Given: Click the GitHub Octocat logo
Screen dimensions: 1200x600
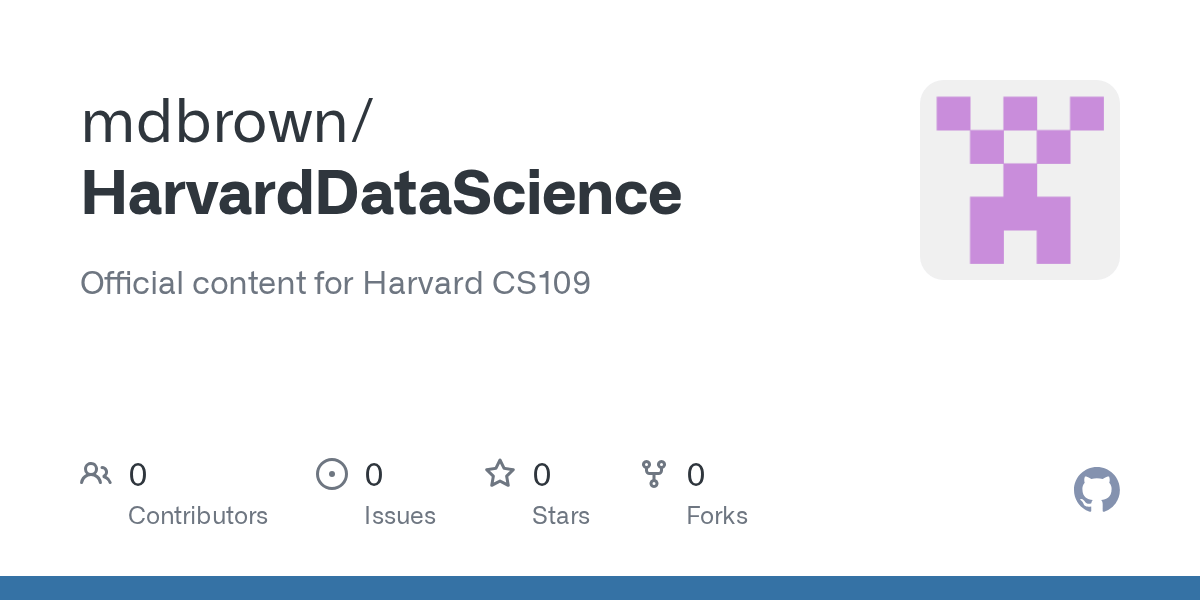Looking at the screenshot, I should coord(1096,490).
